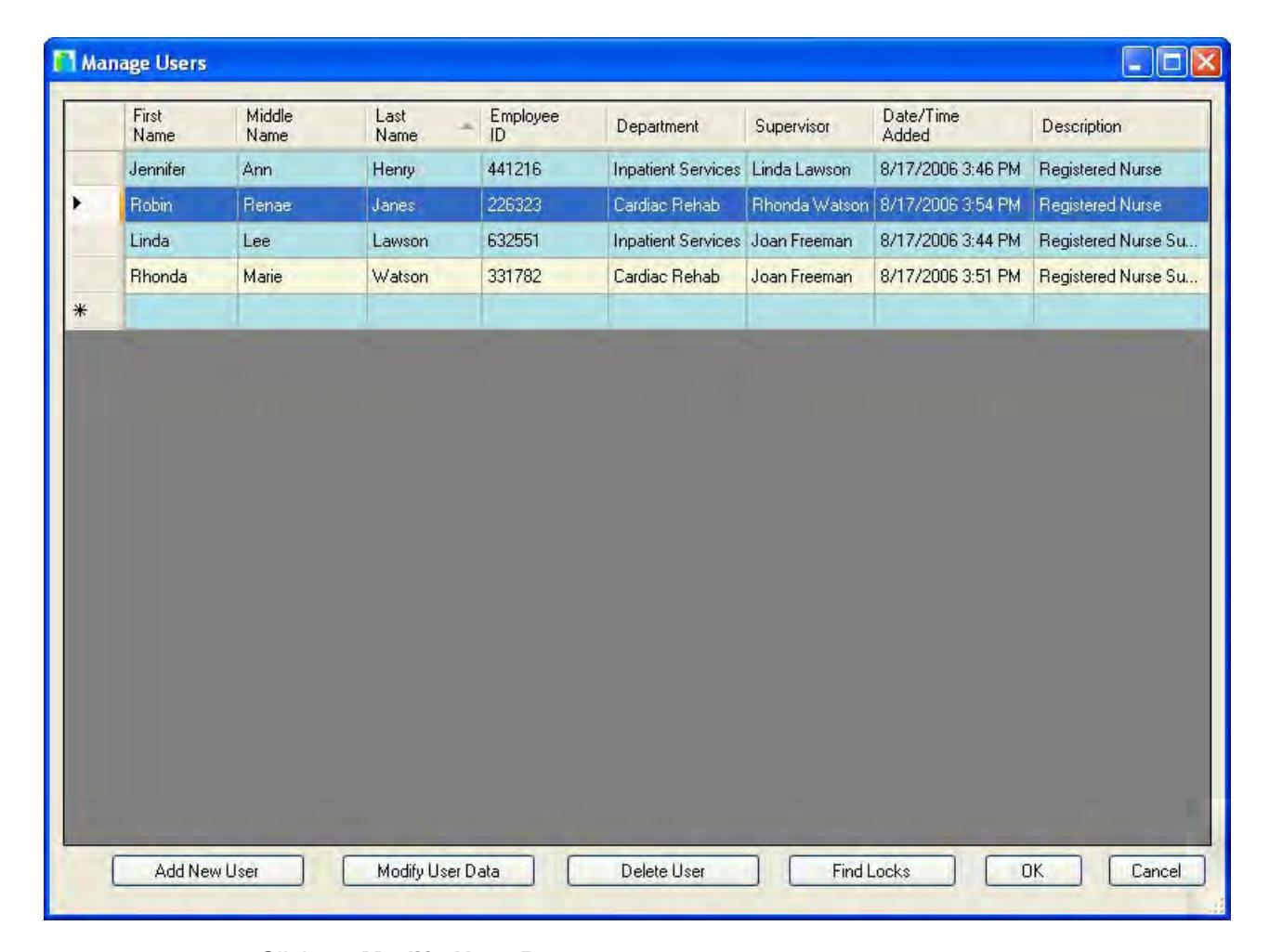Select the Rhonda first name cell
Viewport: 1269px width, 952px height.
(x=180, y=276)
